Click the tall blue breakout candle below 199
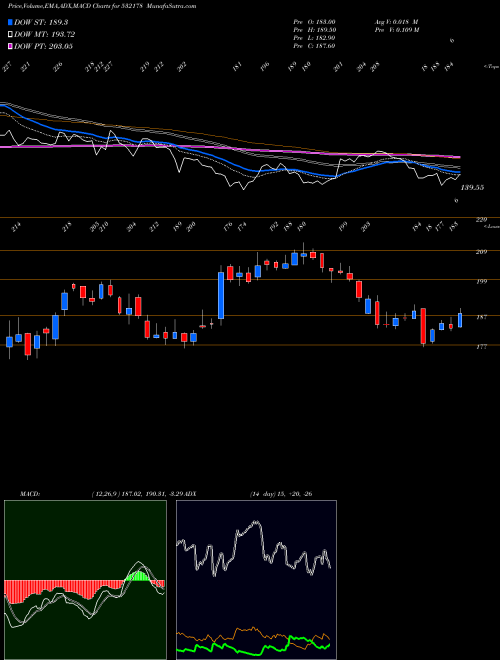This screenshot has height=660, width=500. (x=221, y=295)
